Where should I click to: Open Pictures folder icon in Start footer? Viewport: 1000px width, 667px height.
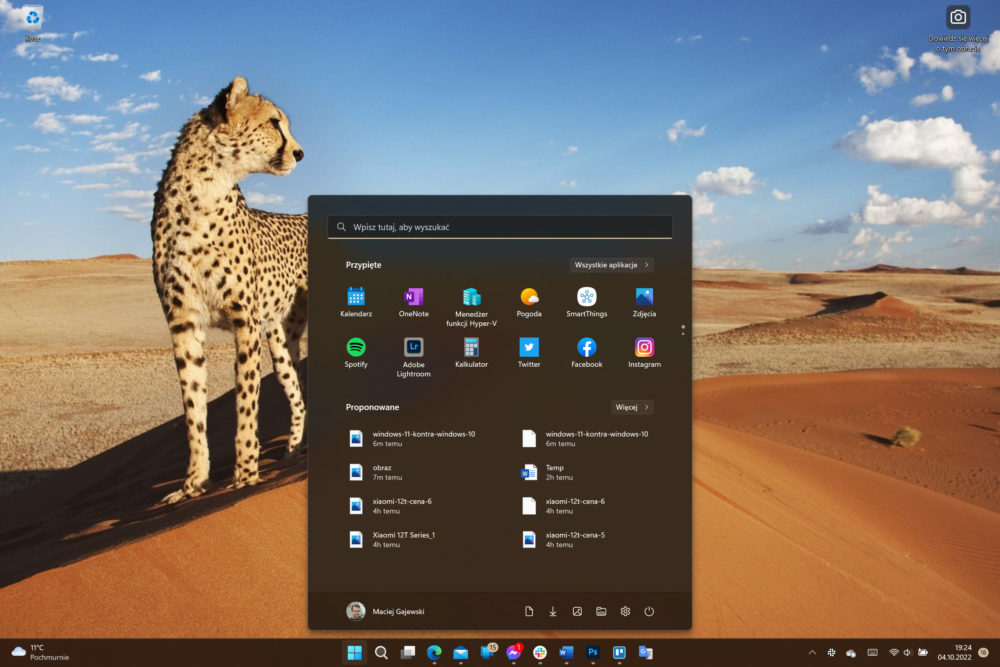point(577,611)
